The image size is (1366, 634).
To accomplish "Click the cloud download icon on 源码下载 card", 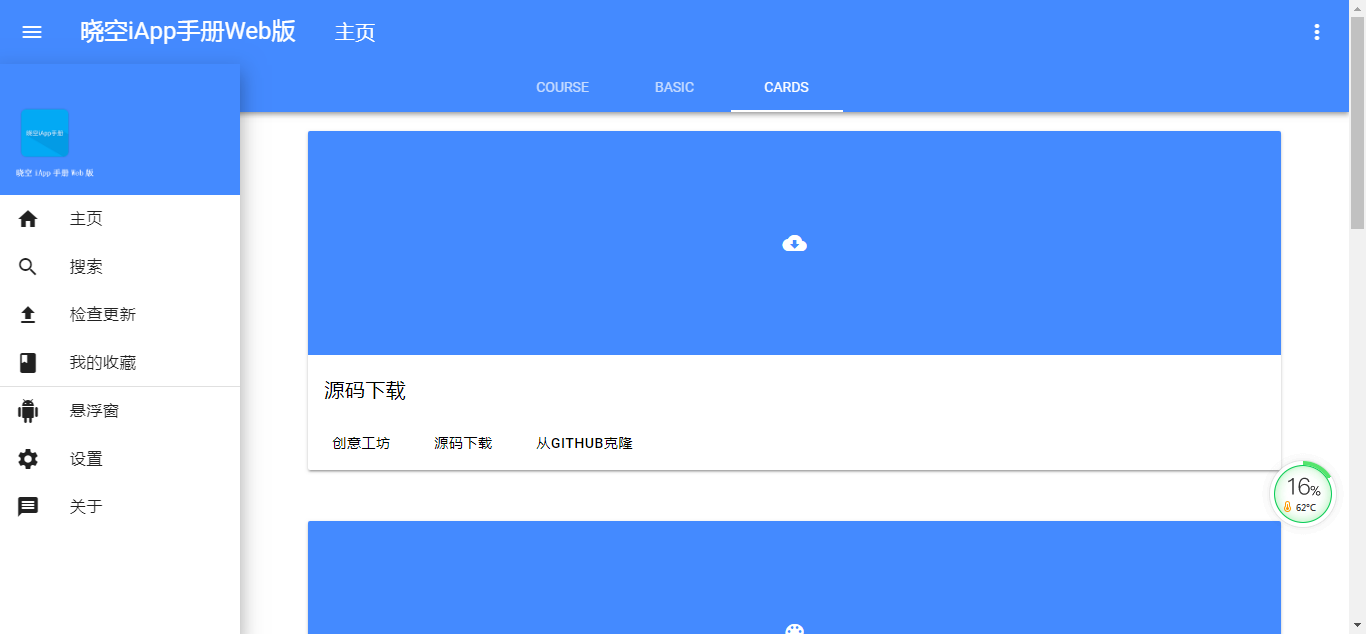I will pos(793,242).
